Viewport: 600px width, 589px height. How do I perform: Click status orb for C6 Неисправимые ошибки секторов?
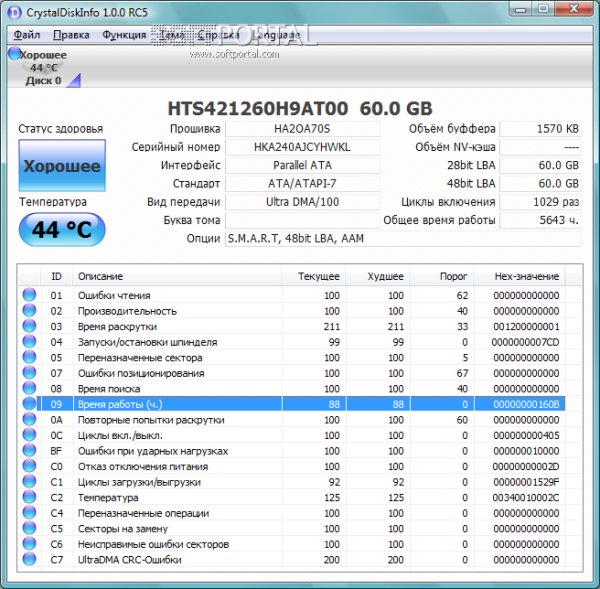29,543
